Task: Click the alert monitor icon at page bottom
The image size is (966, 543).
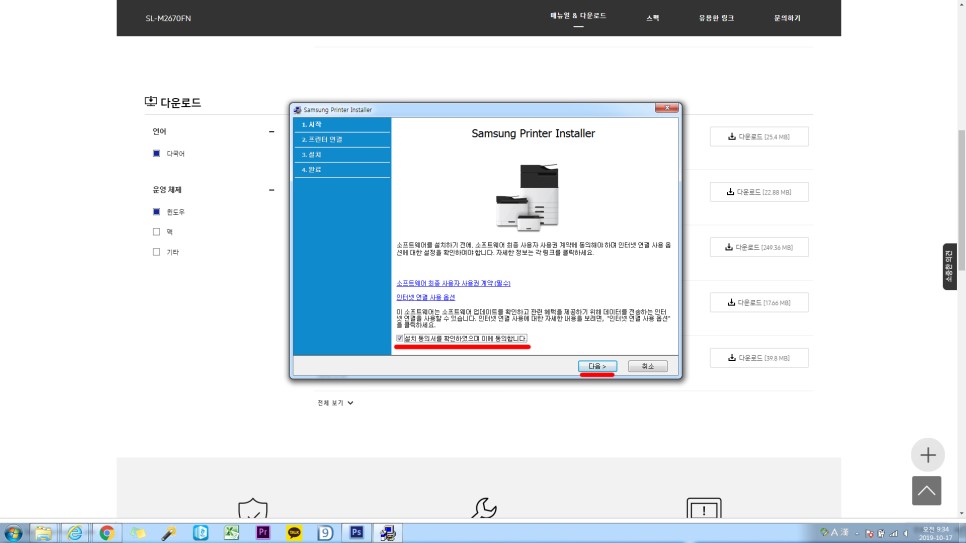Action: [x=704, y=509]
